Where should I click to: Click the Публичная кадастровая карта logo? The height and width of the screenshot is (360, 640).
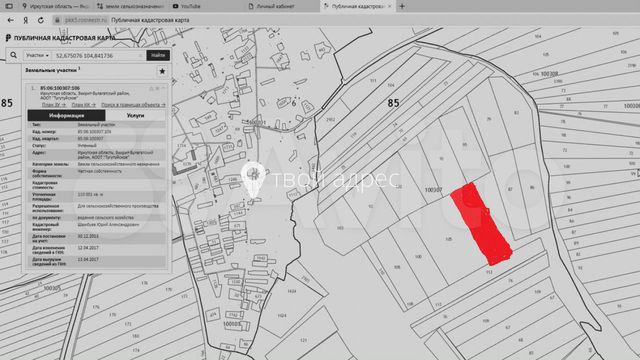(x=60, y=38)
